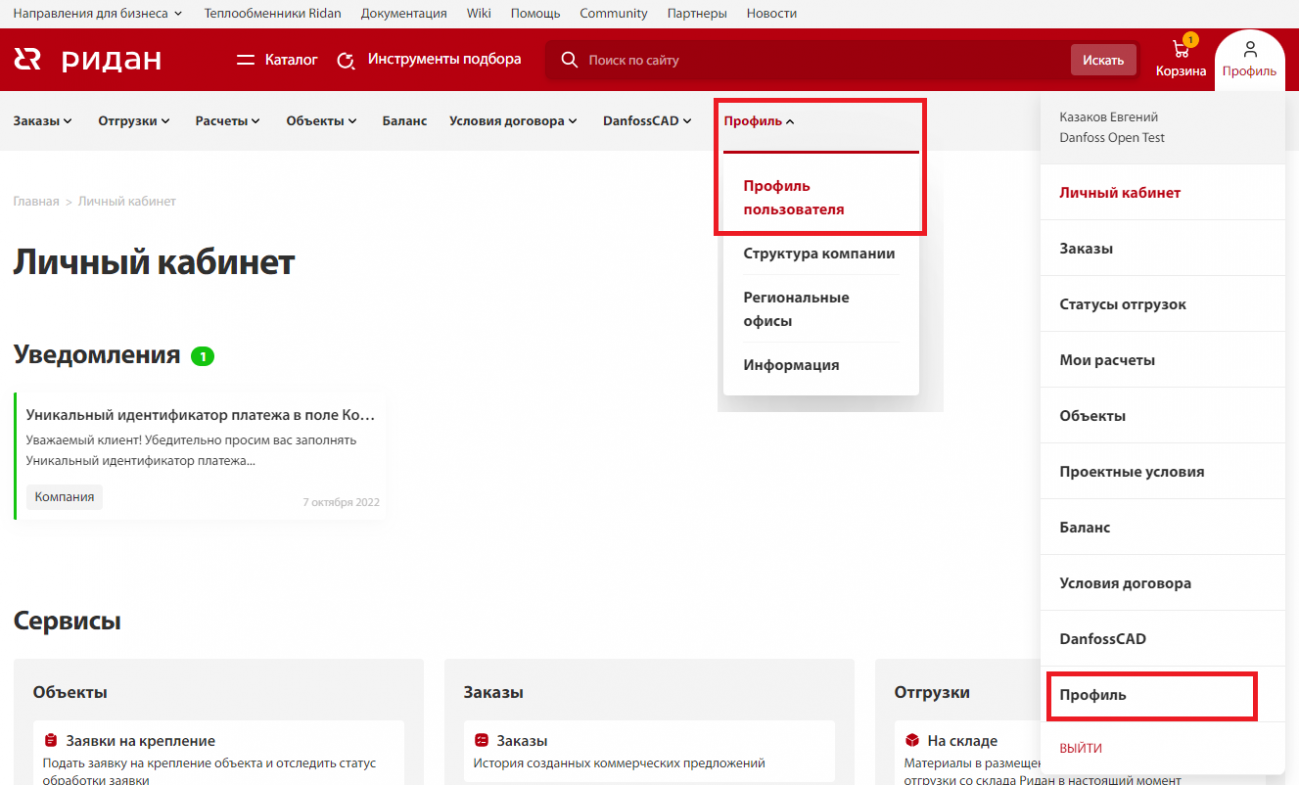This screenshot has width=1299, height=785.
Task: Open the Каталог hamburger icon
Action: (x=244, y=59)
